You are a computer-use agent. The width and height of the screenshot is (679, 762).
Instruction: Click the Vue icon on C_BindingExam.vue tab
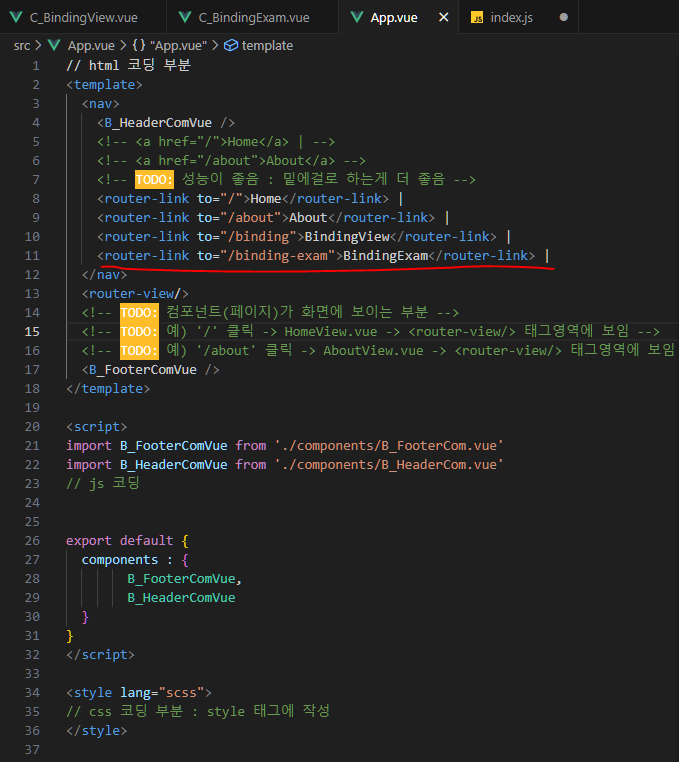point(185,17)
